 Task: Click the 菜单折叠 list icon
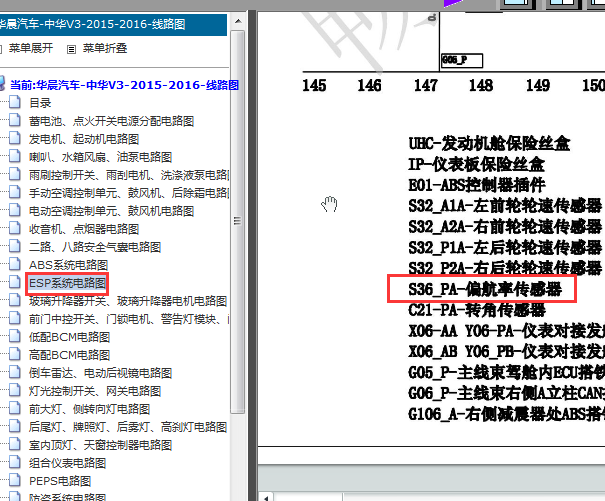[x=71, y=49]
